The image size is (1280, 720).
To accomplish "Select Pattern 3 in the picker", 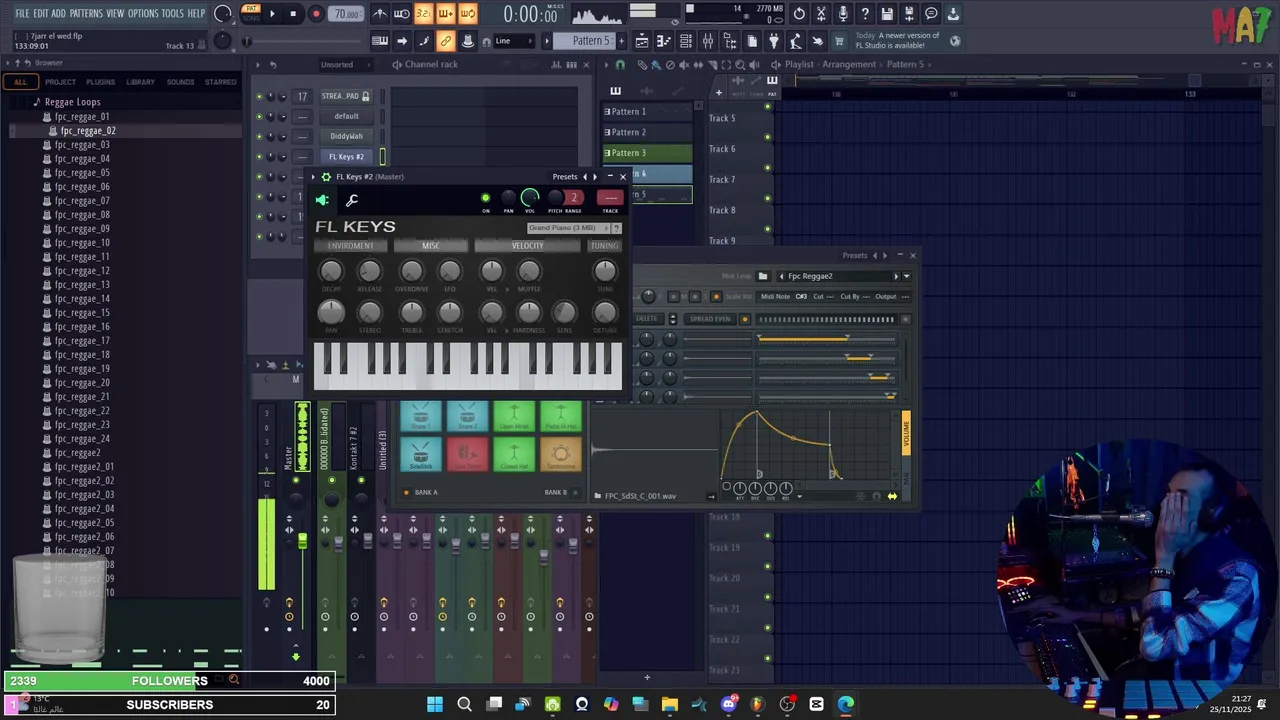I will 647,153.
